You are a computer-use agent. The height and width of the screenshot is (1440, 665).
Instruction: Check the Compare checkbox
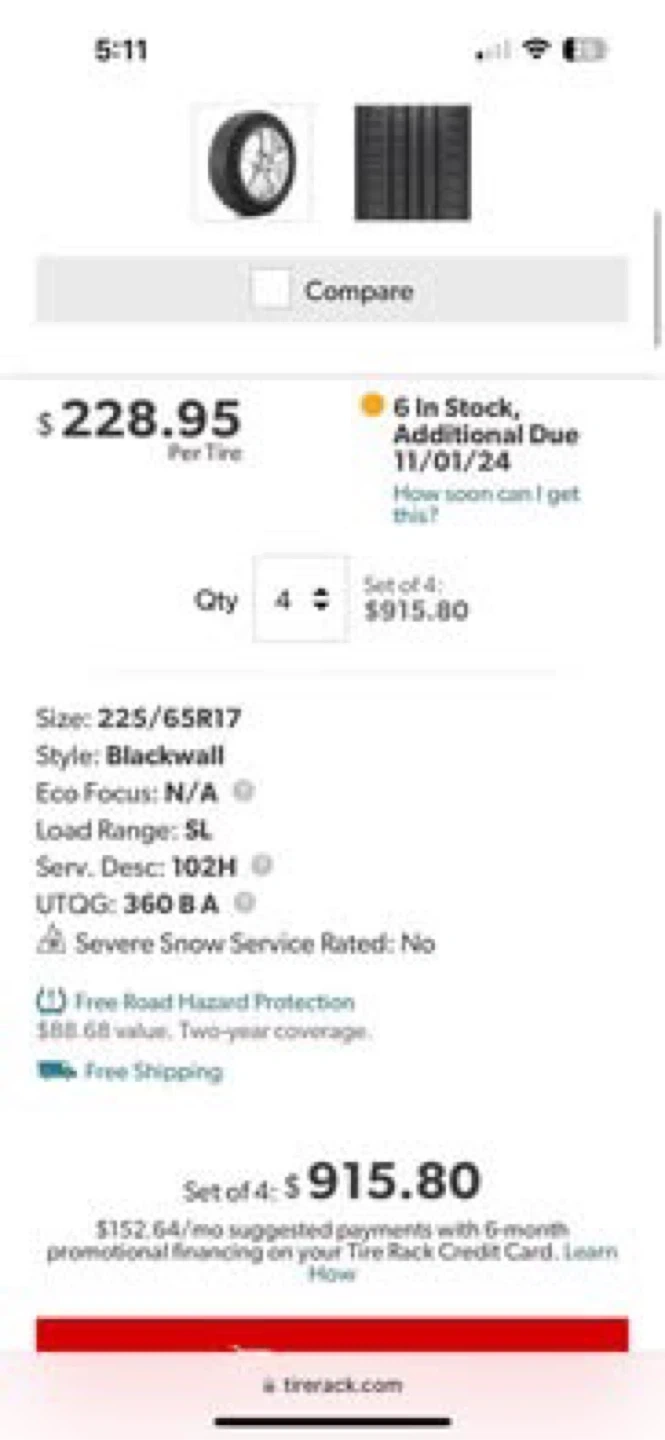(270, 291)
